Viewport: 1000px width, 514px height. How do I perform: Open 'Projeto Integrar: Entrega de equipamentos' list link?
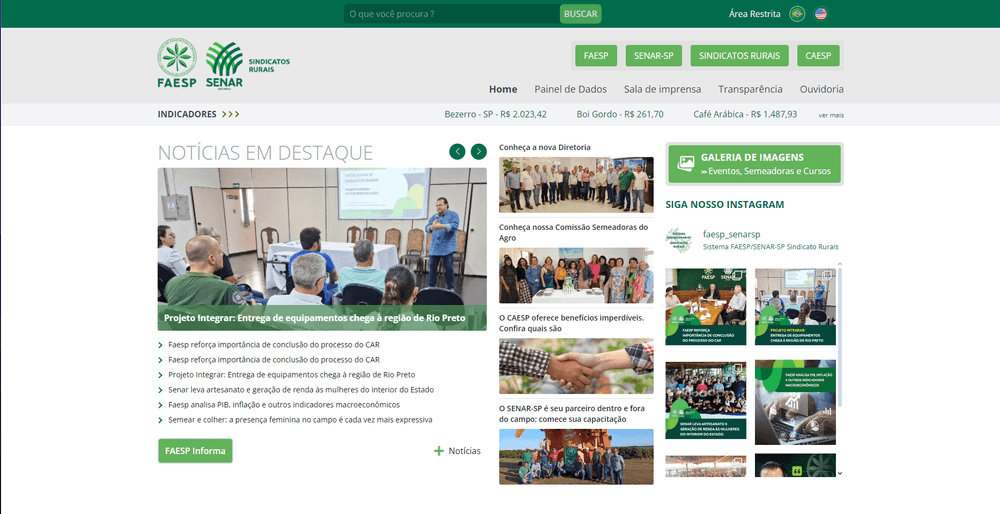pos(291,375)
